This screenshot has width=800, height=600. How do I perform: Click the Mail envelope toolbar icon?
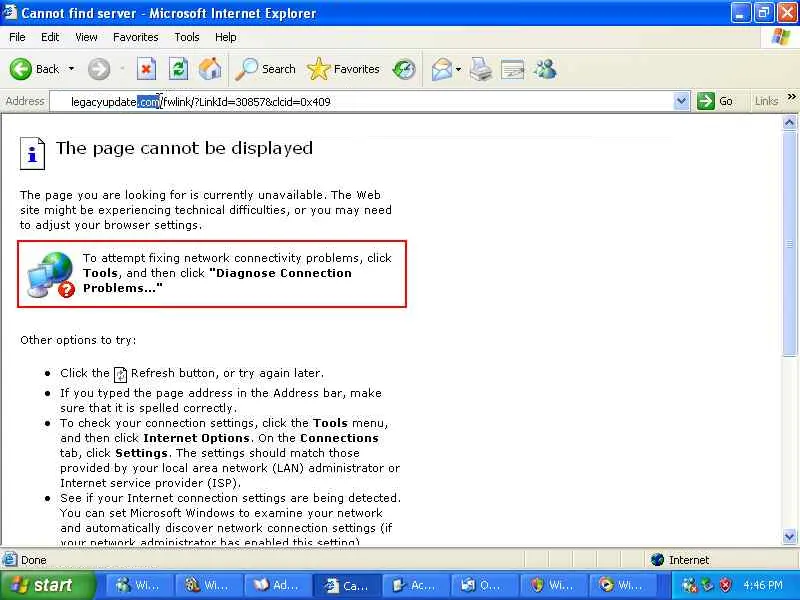point(442,69)
